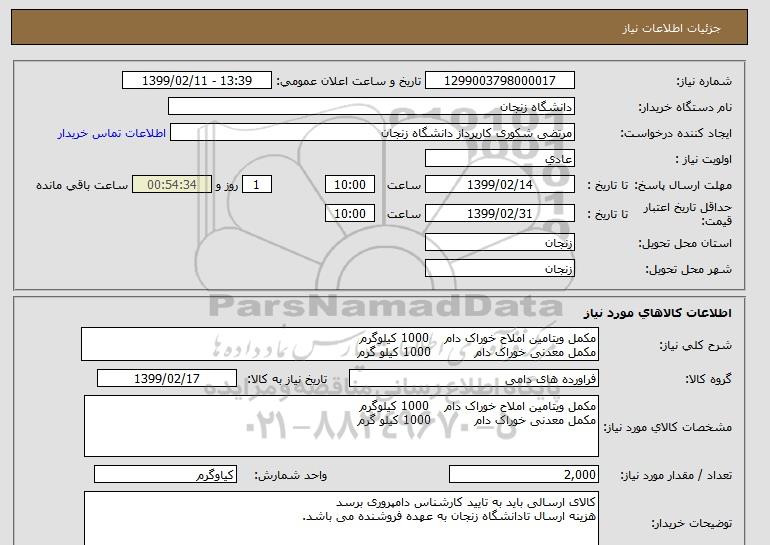Image resolution: width=770 pixels, height=545 pixels.
Task: Select the label شرح کلی نیاز
Action: click(x=695, y=345)
